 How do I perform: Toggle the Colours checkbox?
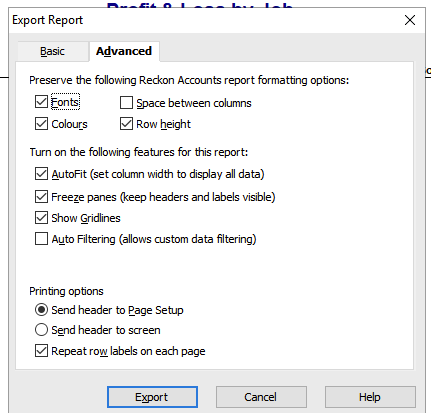[41, 124]
